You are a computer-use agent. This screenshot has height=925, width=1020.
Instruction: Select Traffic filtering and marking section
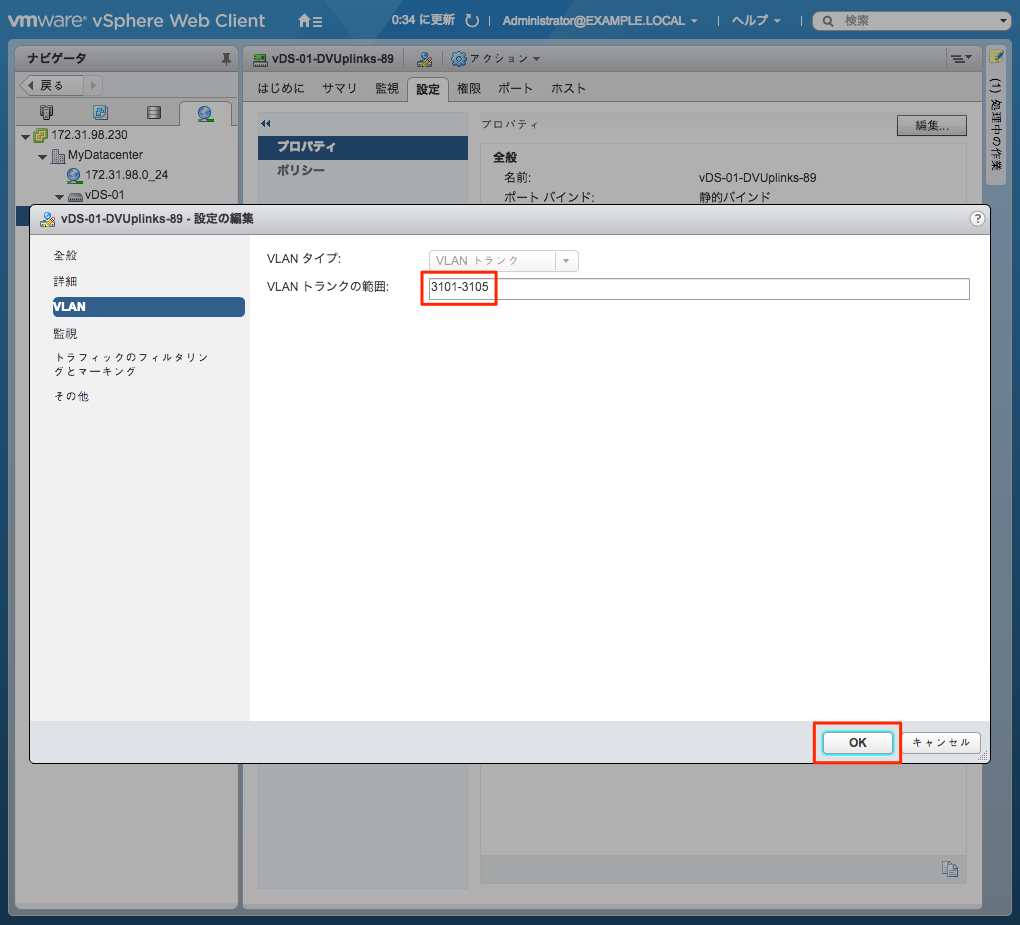(x=131, y=364)
